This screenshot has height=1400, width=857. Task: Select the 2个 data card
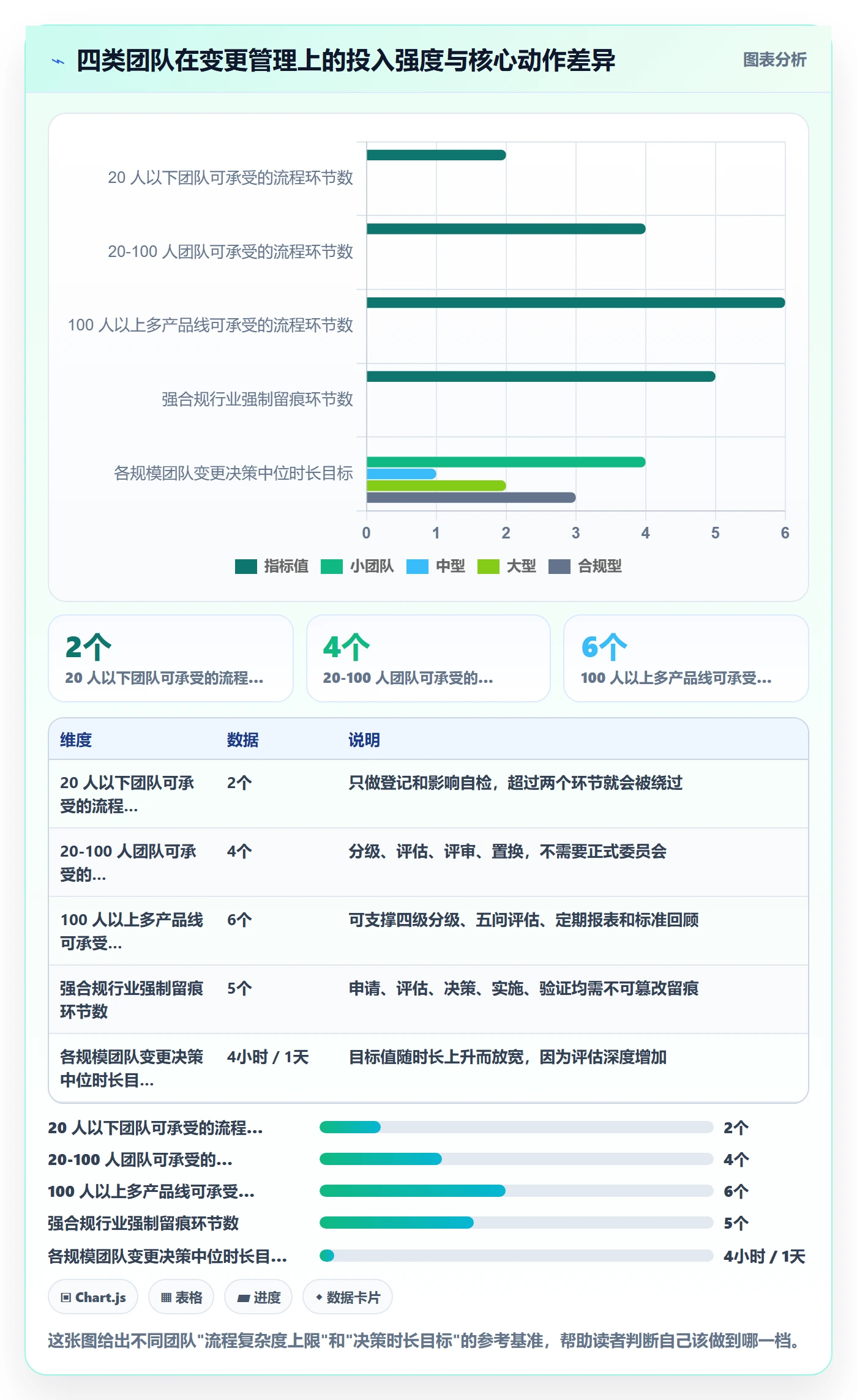171,658
